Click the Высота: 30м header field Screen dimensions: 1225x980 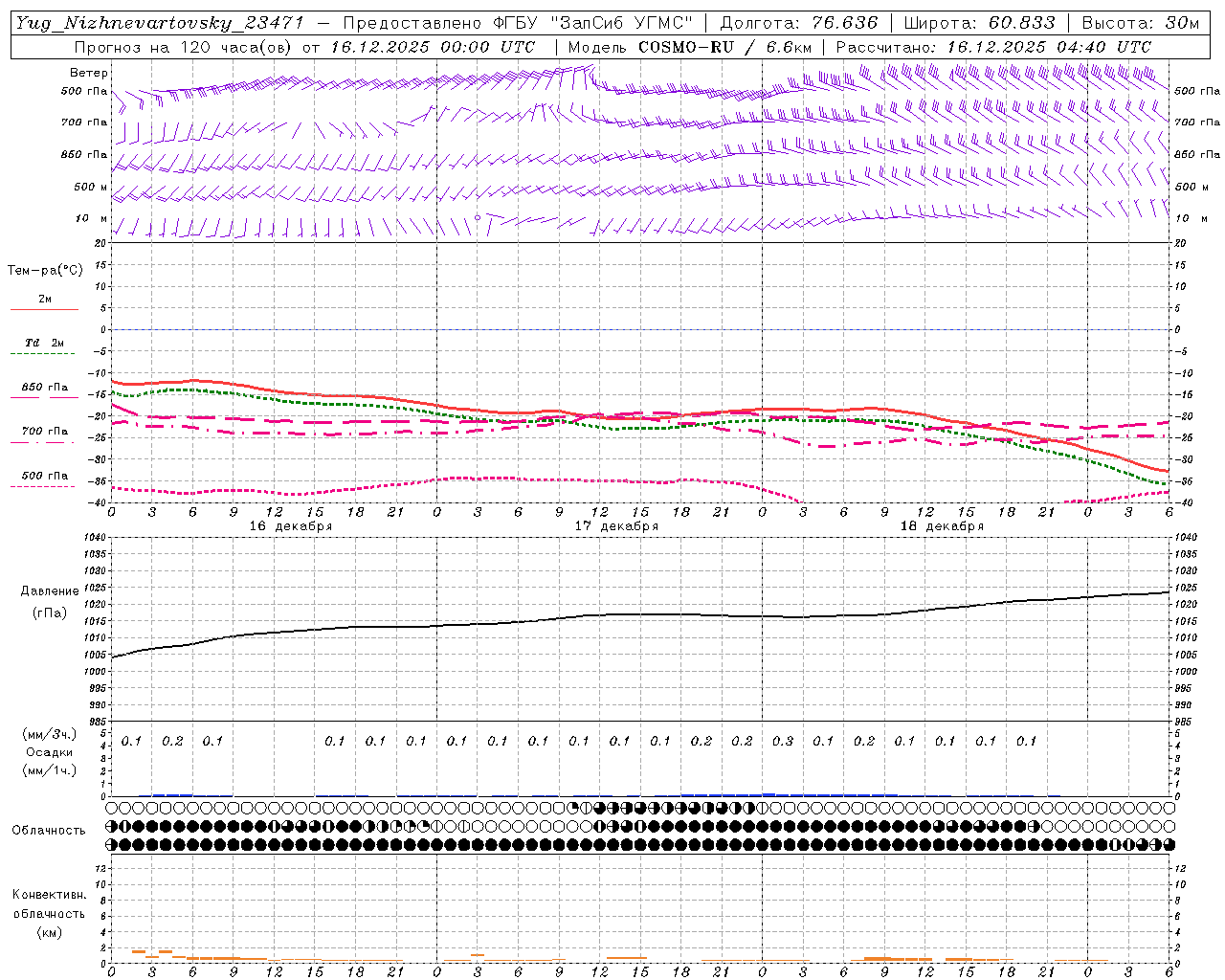click(x=1140, y=24)
